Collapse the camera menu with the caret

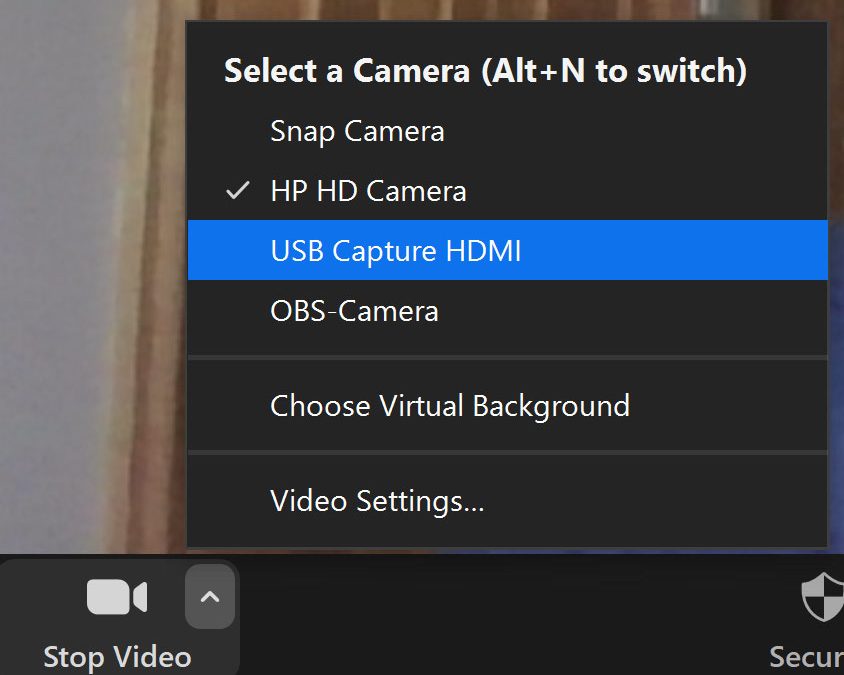[210, 597]
